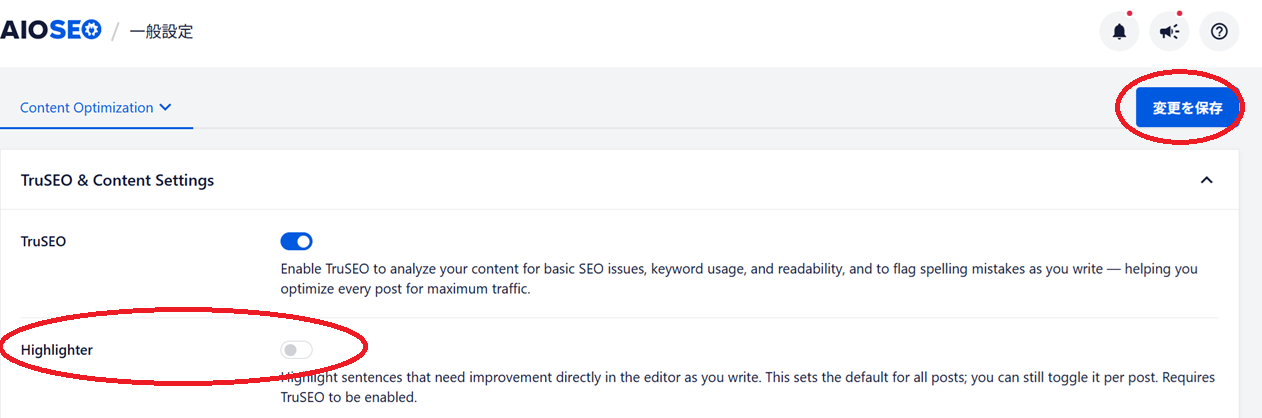1262x418 pixels.
Task: Open the megaphone announcements icon
Action: click(x=1169, y=31)
